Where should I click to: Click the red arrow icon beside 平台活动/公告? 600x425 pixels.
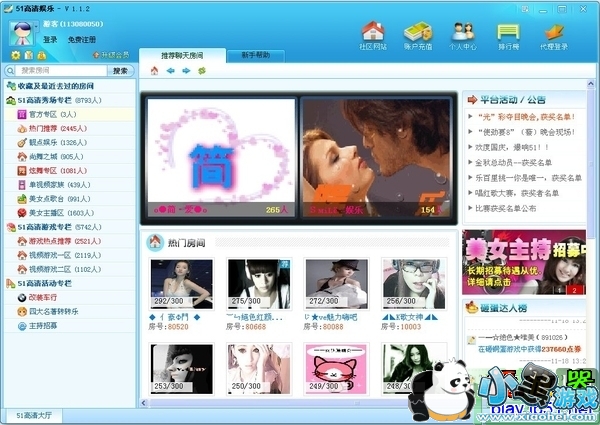[x=472, y=100]
